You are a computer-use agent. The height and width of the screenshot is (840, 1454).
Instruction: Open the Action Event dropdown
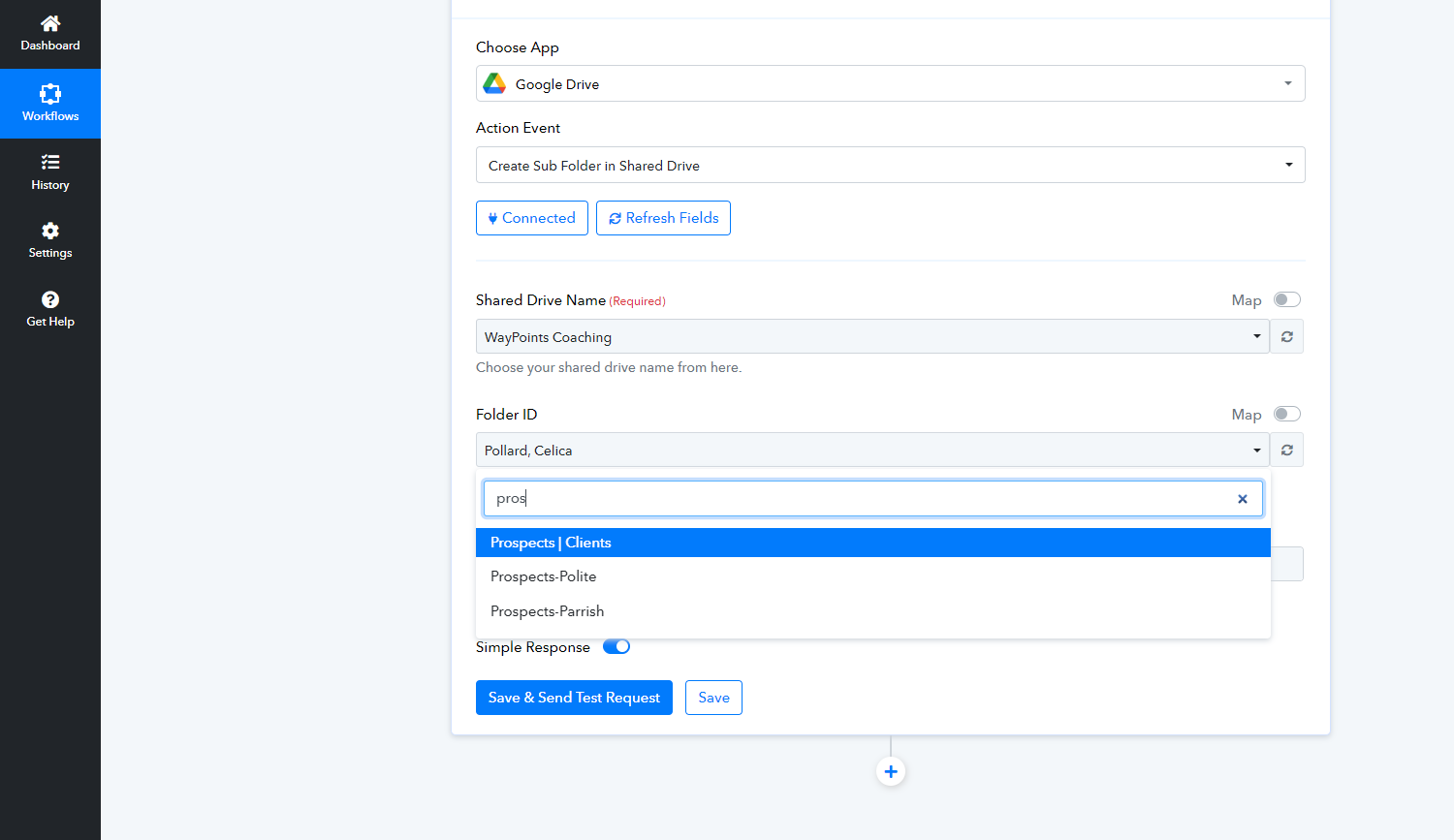pyautogui.click(x=890, y=165)
